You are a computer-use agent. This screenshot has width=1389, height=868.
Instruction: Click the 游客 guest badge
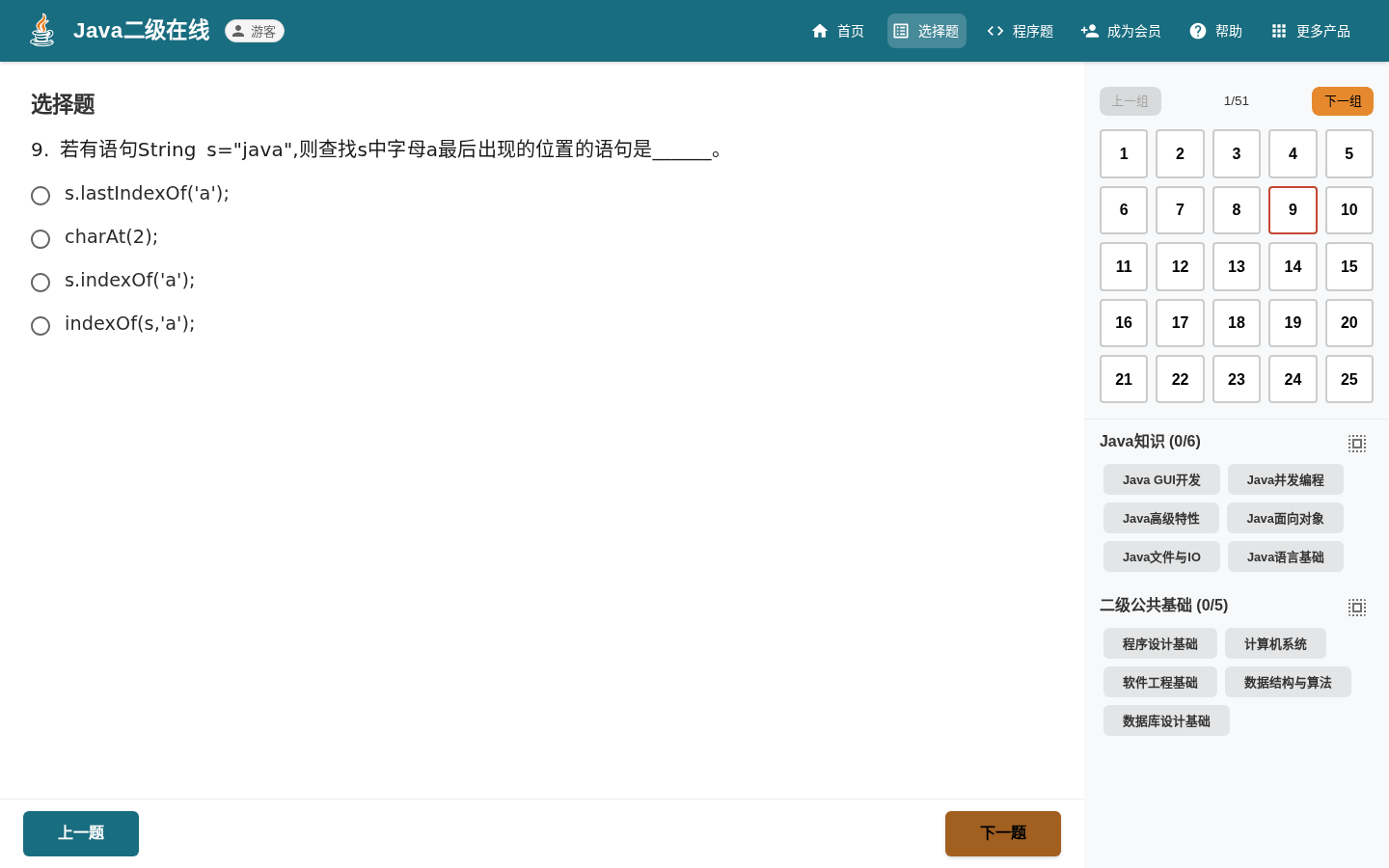(255, 31)
